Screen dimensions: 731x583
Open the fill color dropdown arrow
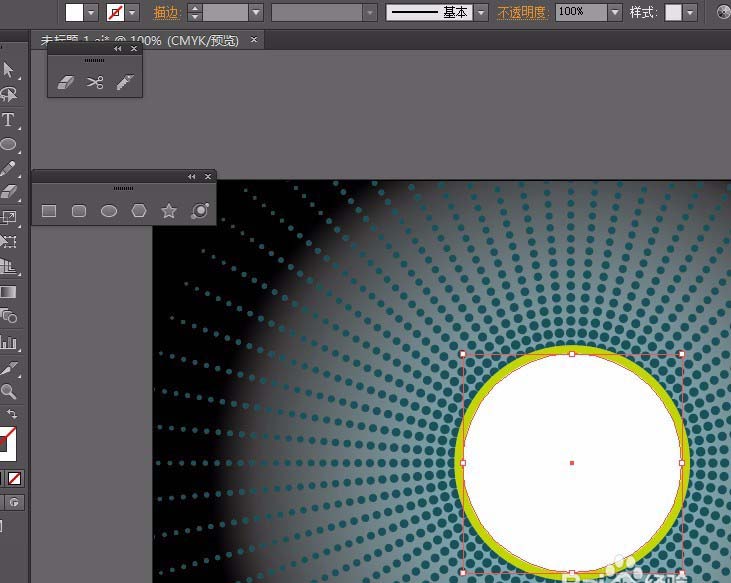coord(92,13)
